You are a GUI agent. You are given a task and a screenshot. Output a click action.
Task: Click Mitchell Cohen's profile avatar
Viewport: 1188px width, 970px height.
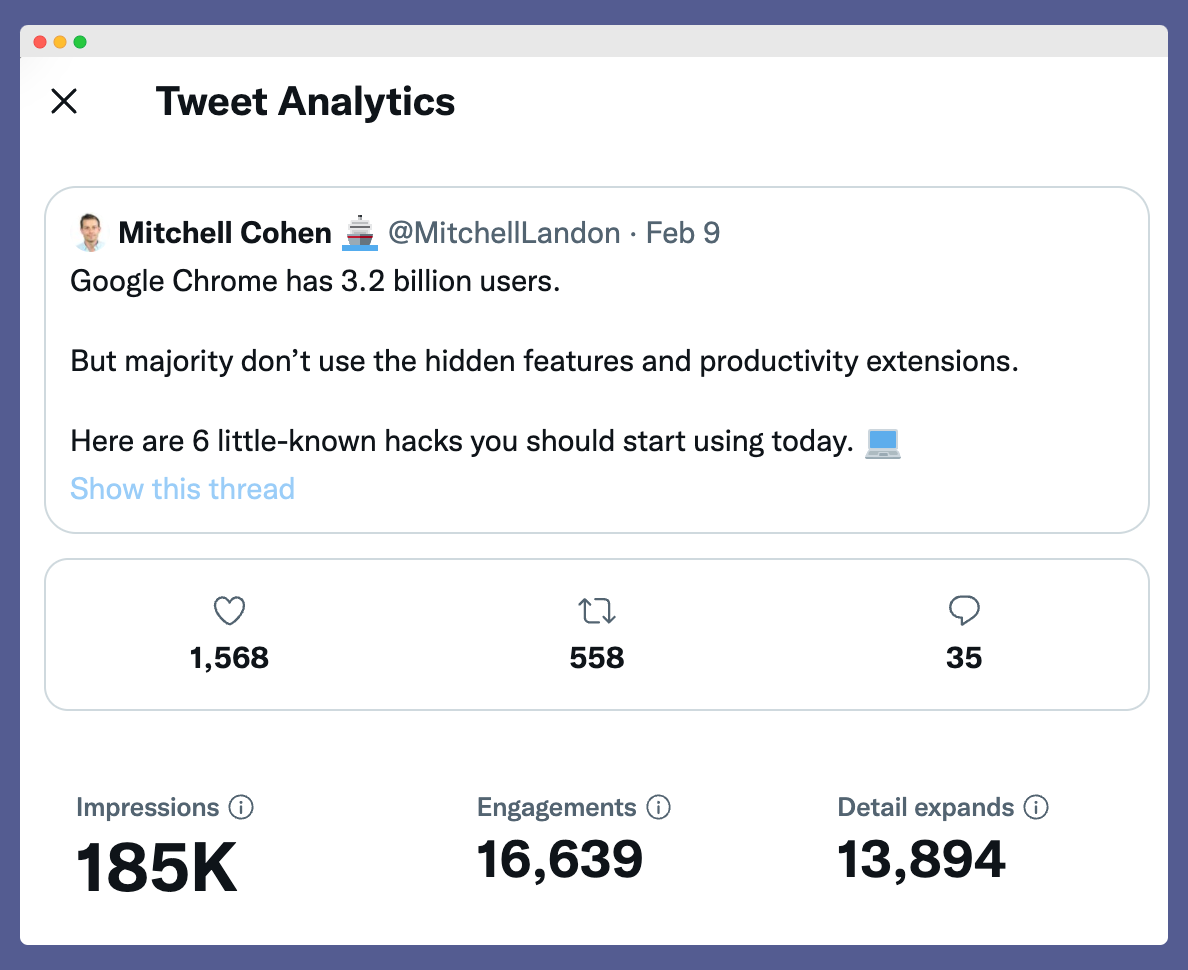[x=90, y=232]
